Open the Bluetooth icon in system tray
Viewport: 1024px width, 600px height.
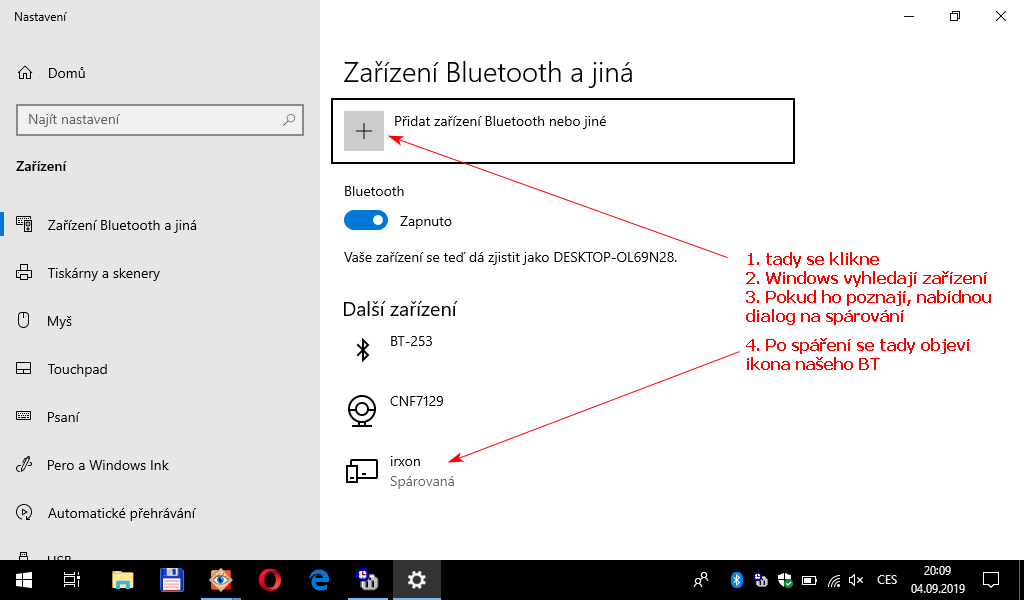tap(735, 580)
